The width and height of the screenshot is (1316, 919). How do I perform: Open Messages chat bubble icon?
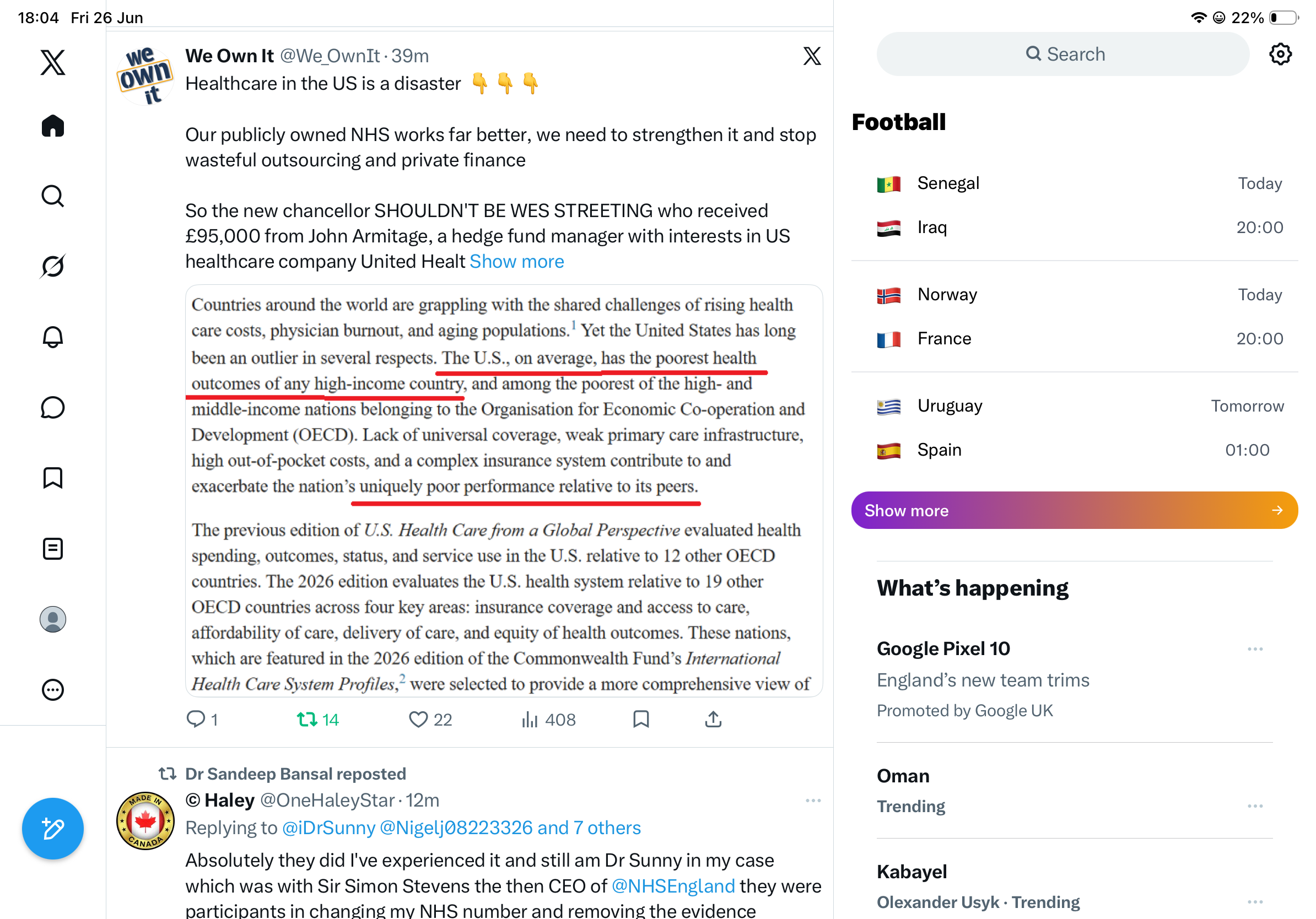53,407
